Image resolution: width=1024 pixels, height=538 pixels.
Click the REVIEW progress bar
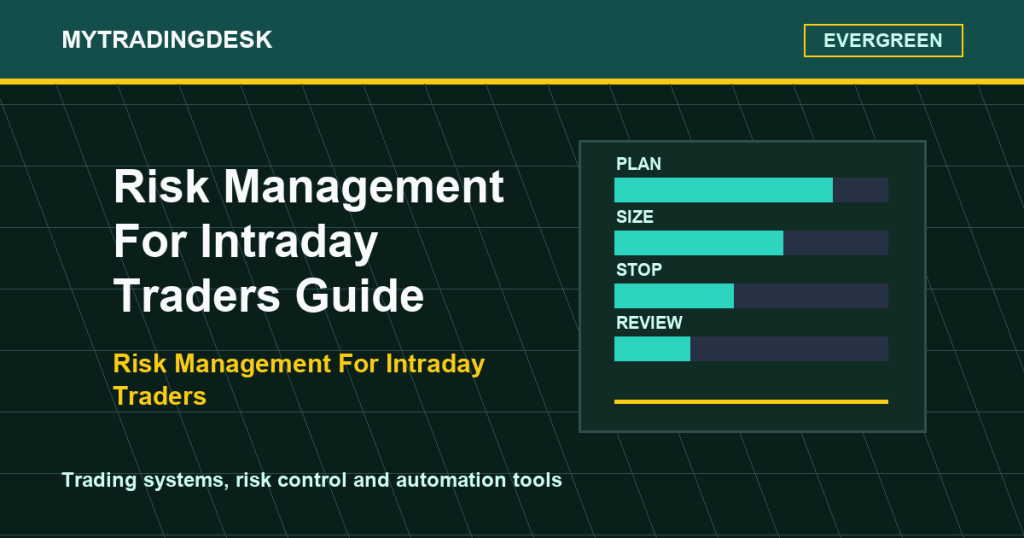[751, 349]
